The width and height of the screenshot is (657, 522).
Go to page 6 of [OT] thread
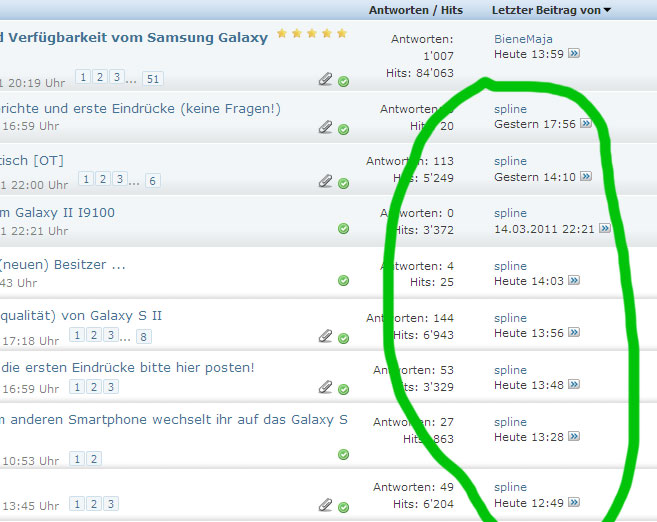click(153, 181)
